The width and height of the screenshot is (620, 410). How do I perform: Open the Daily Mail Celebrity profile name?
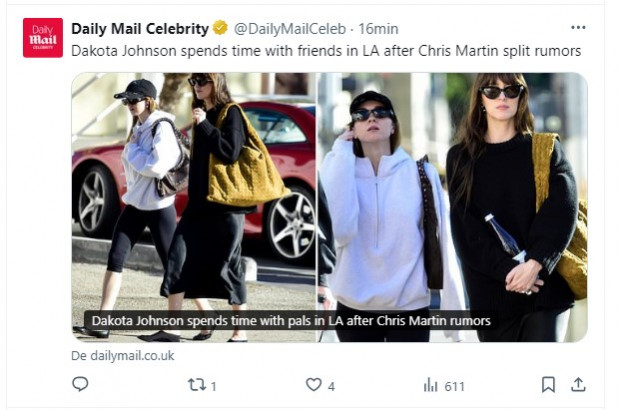coord(140,28)
